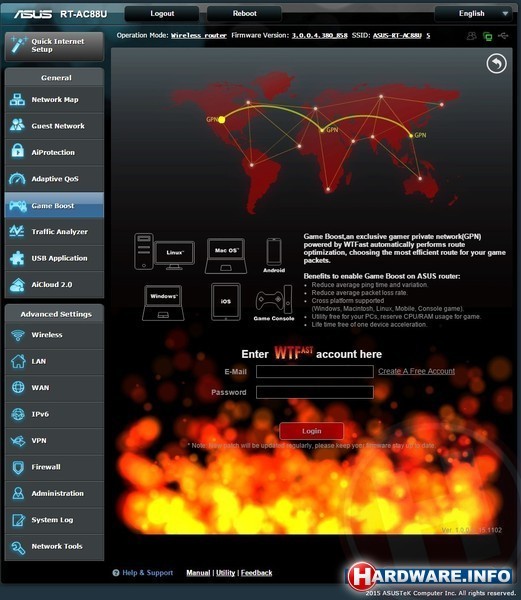This screenshot has width=521, height=600.
Task: Click the Reboot button
Action: click(244, 13)
